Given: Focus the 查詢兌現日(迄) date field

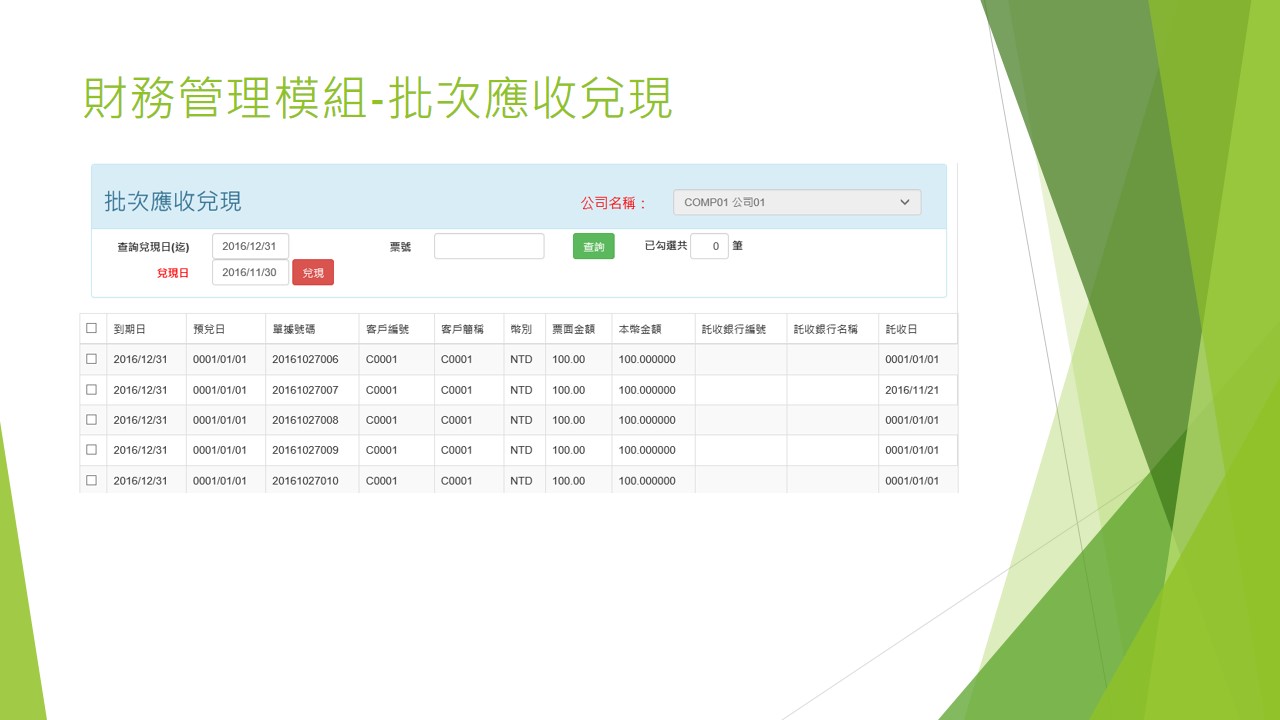Looking at the screenshot, I should tap(250, 246).
